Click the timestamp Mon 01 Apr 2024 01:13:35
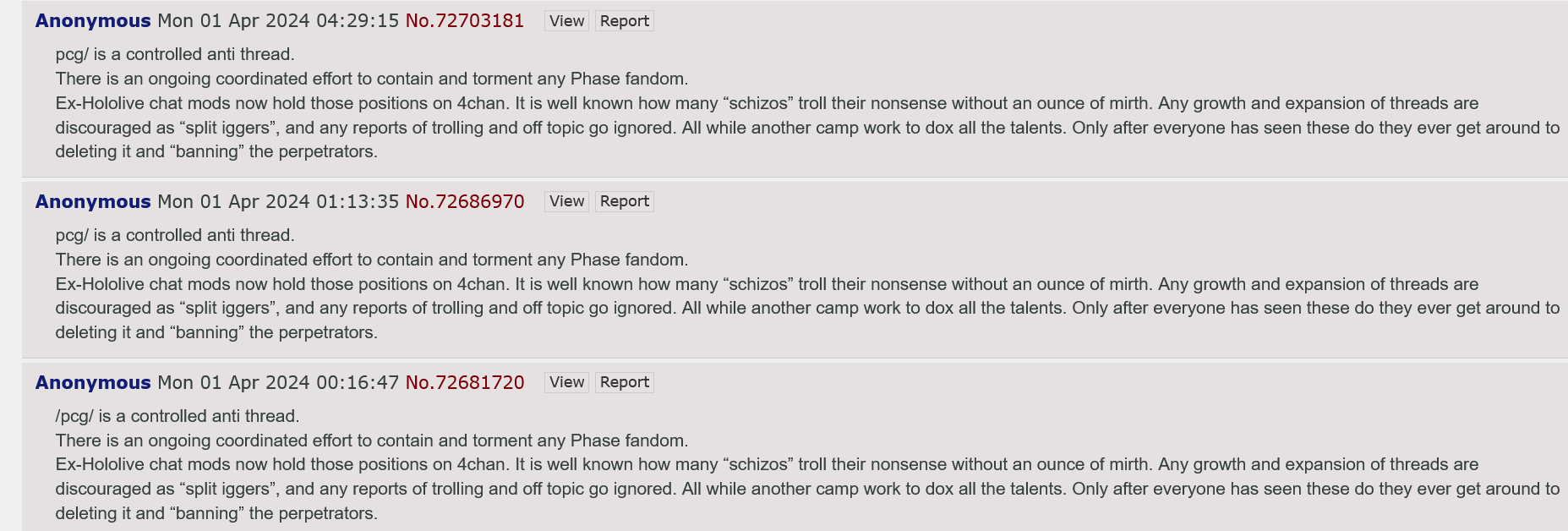The image size is (1568, 531). [278, 201]
